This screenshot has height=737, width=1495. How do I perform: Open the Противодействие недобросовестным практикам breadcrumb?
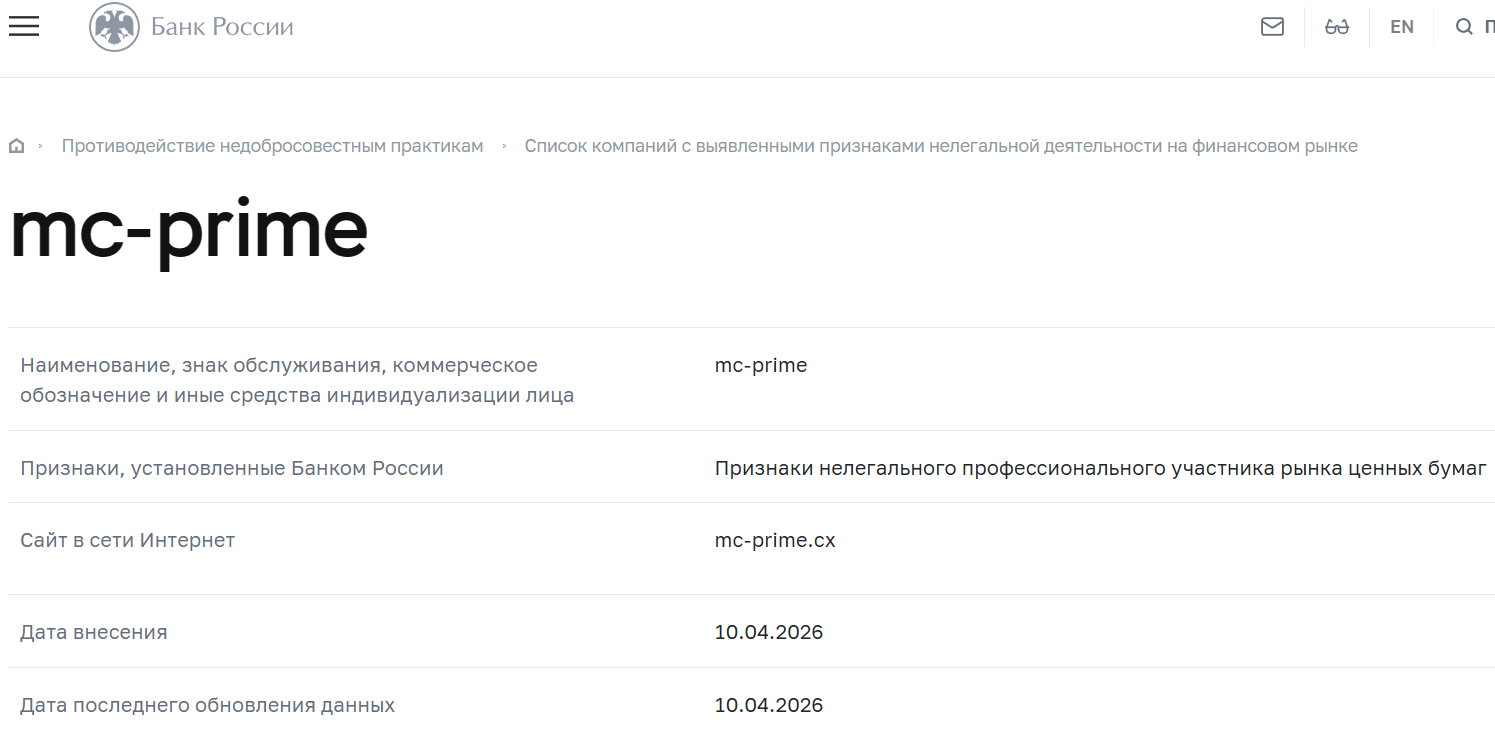tap(272, 145)
